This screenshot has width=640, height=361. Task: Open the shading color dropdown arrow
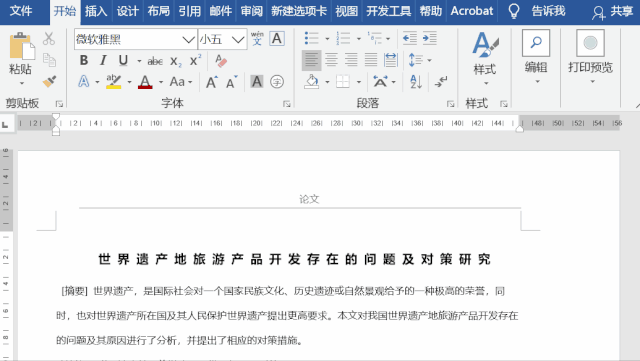coord(327,82)
